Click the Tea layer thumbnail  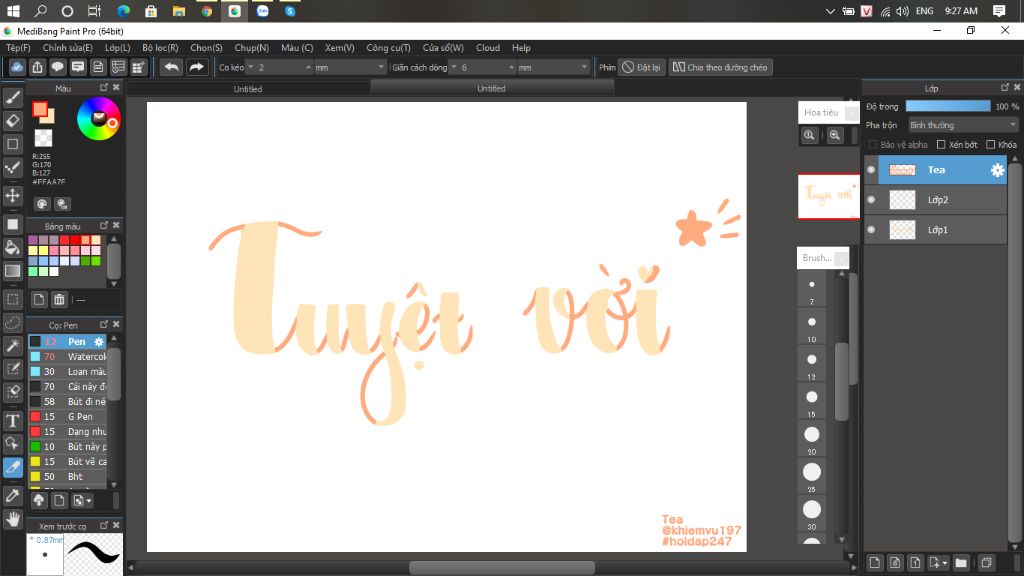(902, 170)
